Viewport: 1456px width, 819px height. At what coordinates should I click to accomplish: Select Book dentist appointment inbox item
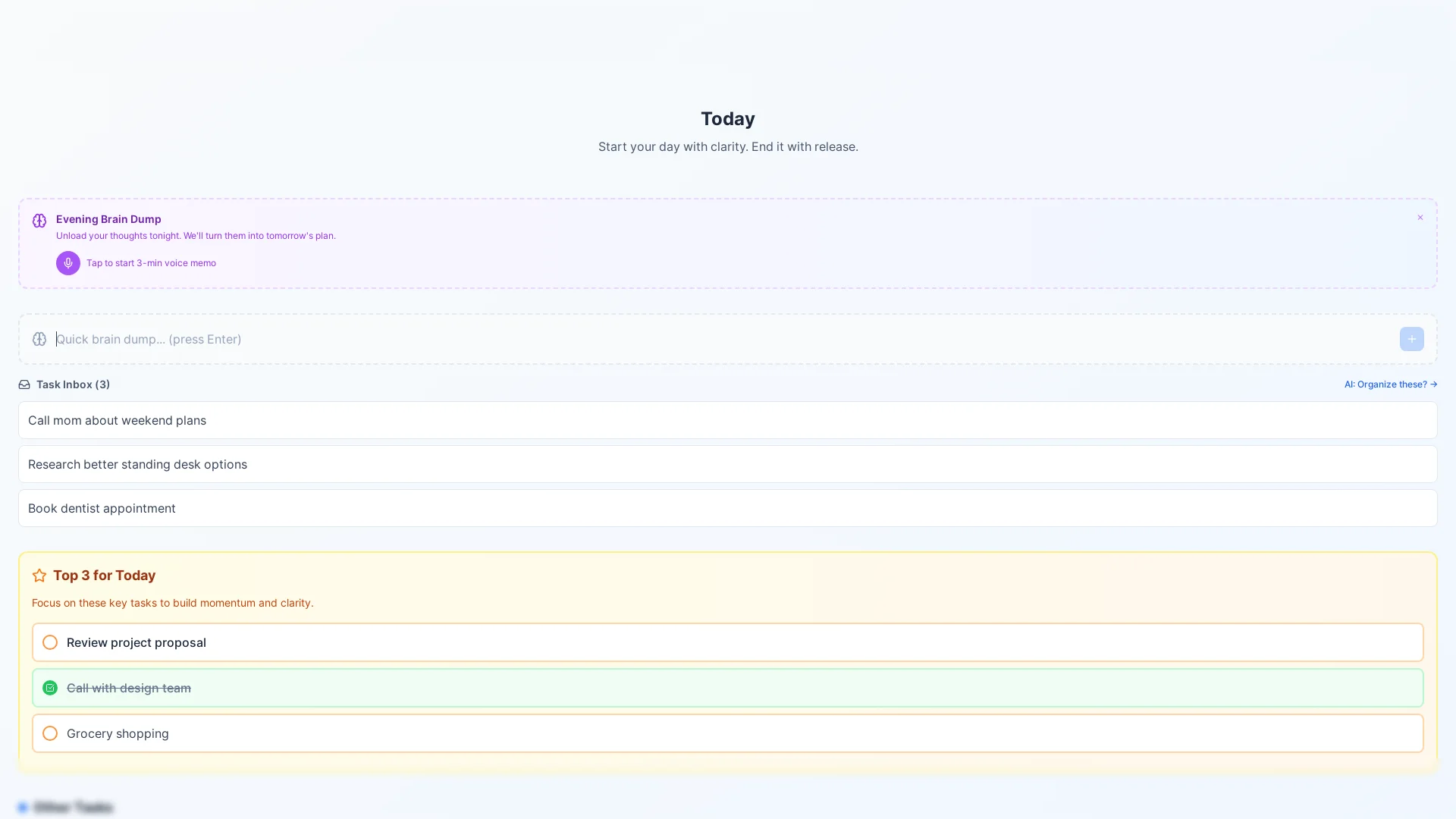[102, 508]
